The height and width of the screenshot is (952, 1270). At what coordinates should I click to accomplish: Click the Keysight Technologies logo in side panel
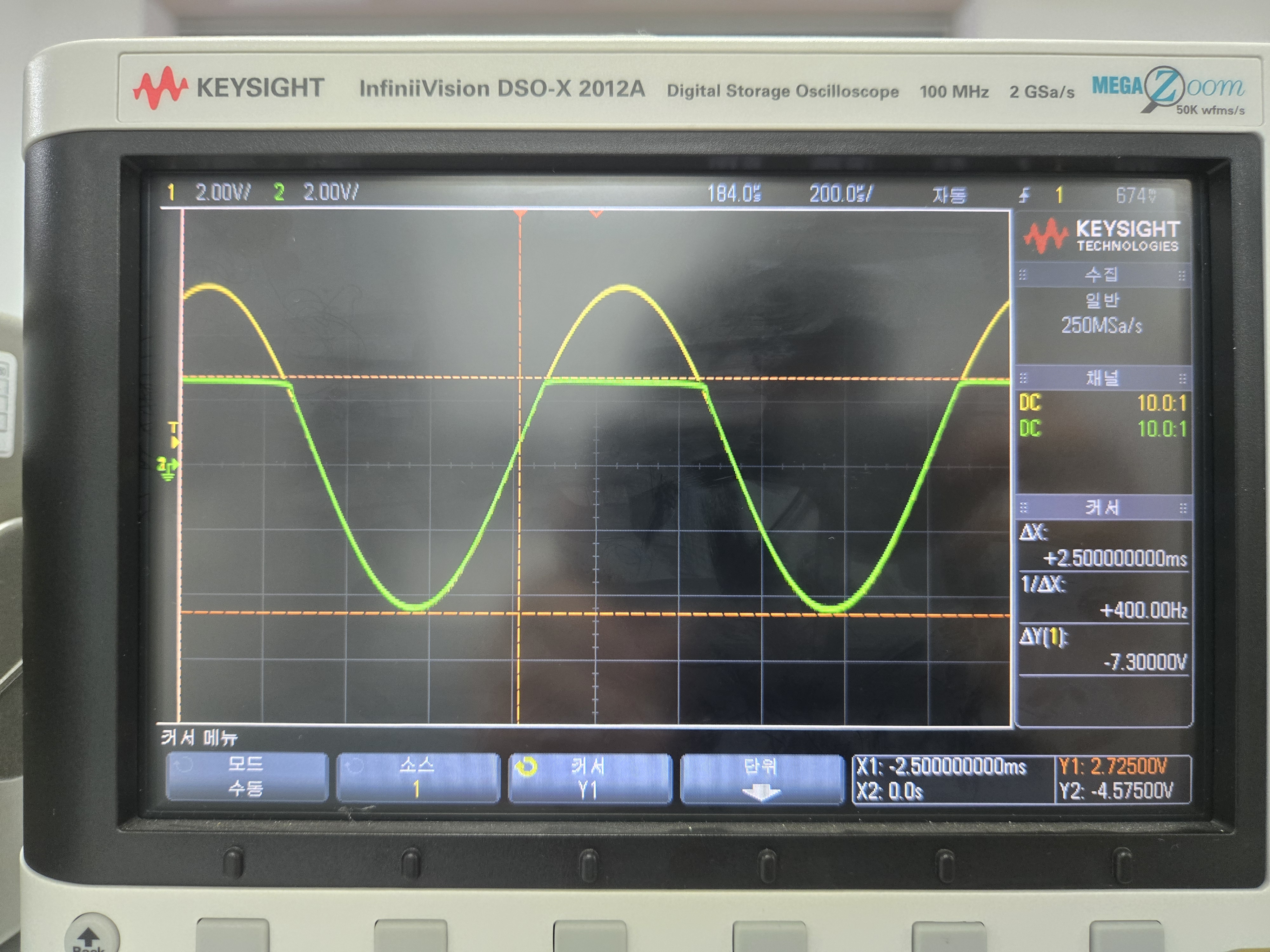point(1101,235)
